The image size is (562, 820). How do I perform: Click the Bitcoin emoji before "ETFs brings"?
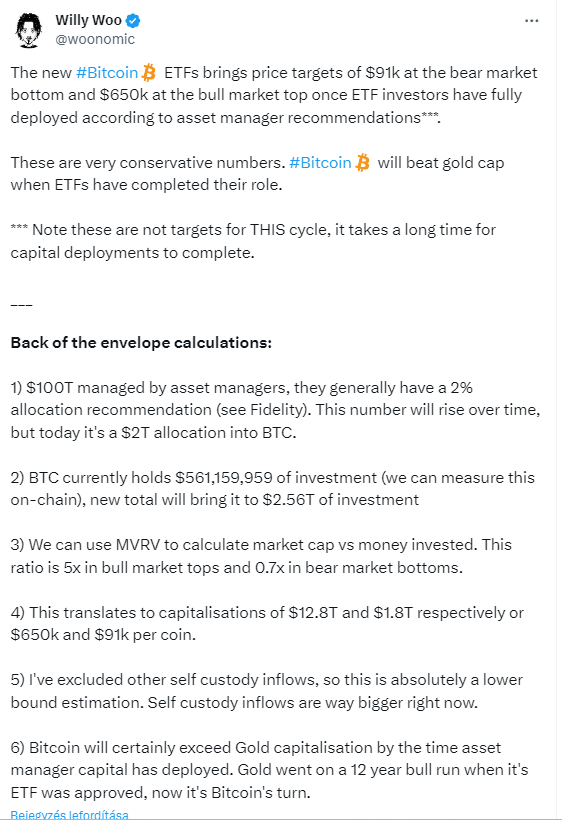click(149, 73)
